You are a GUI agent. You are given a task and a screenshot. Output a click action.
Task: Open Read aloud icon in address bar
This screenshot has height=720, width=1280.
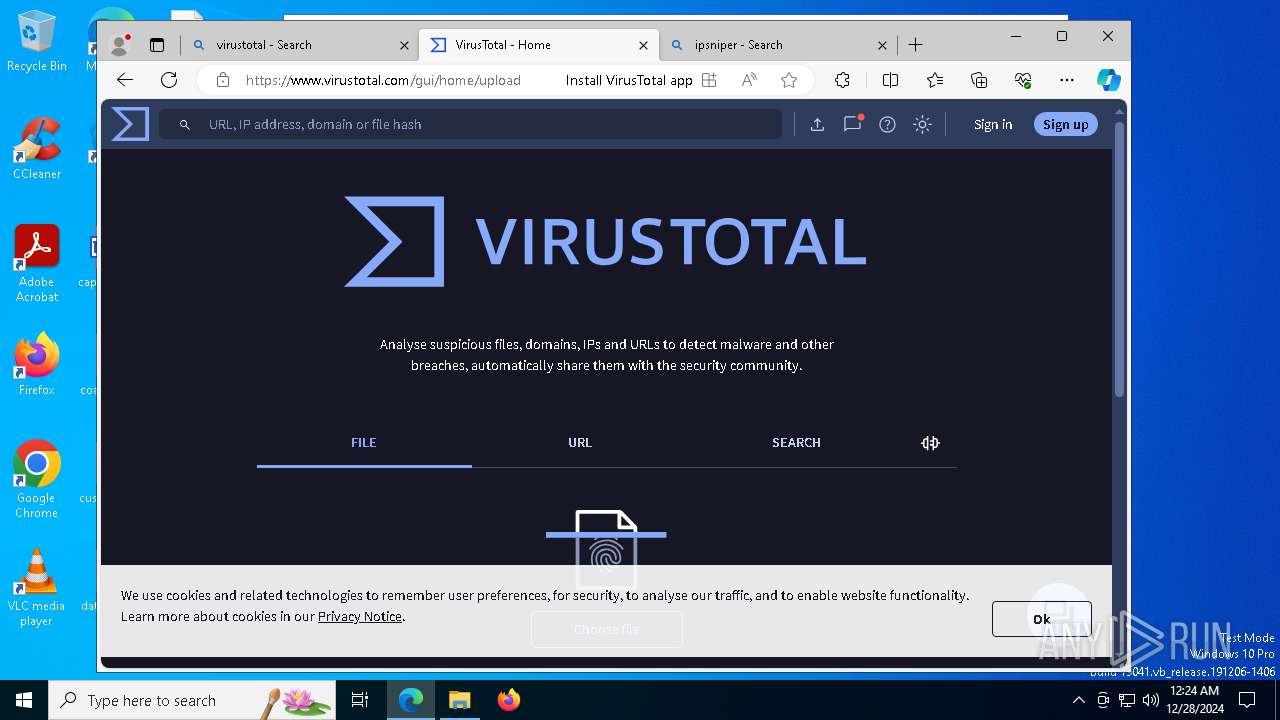pos(749,80)
